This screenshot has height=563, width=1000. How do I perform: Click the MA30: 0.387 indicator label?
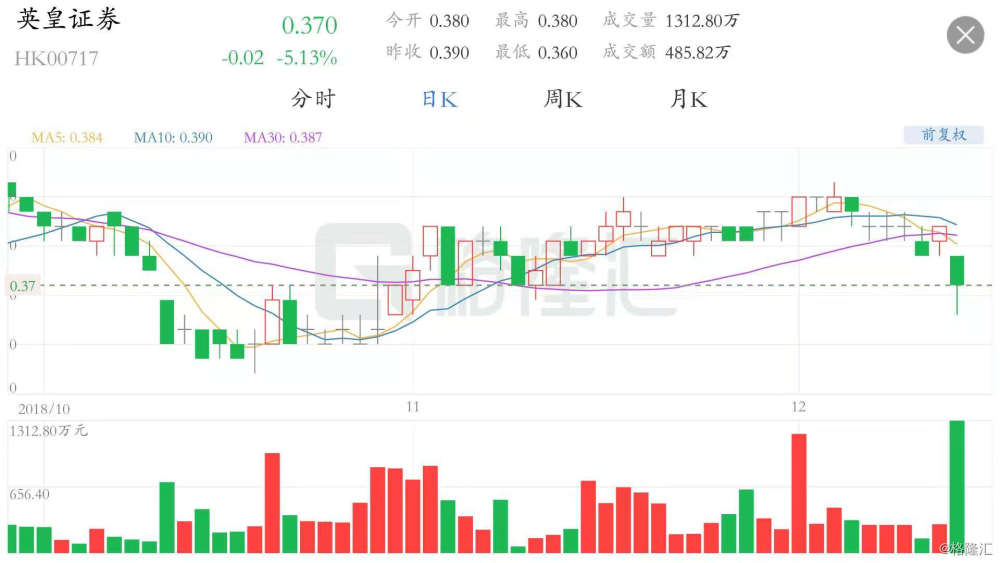pyautogui.click(x=283, y=137)
